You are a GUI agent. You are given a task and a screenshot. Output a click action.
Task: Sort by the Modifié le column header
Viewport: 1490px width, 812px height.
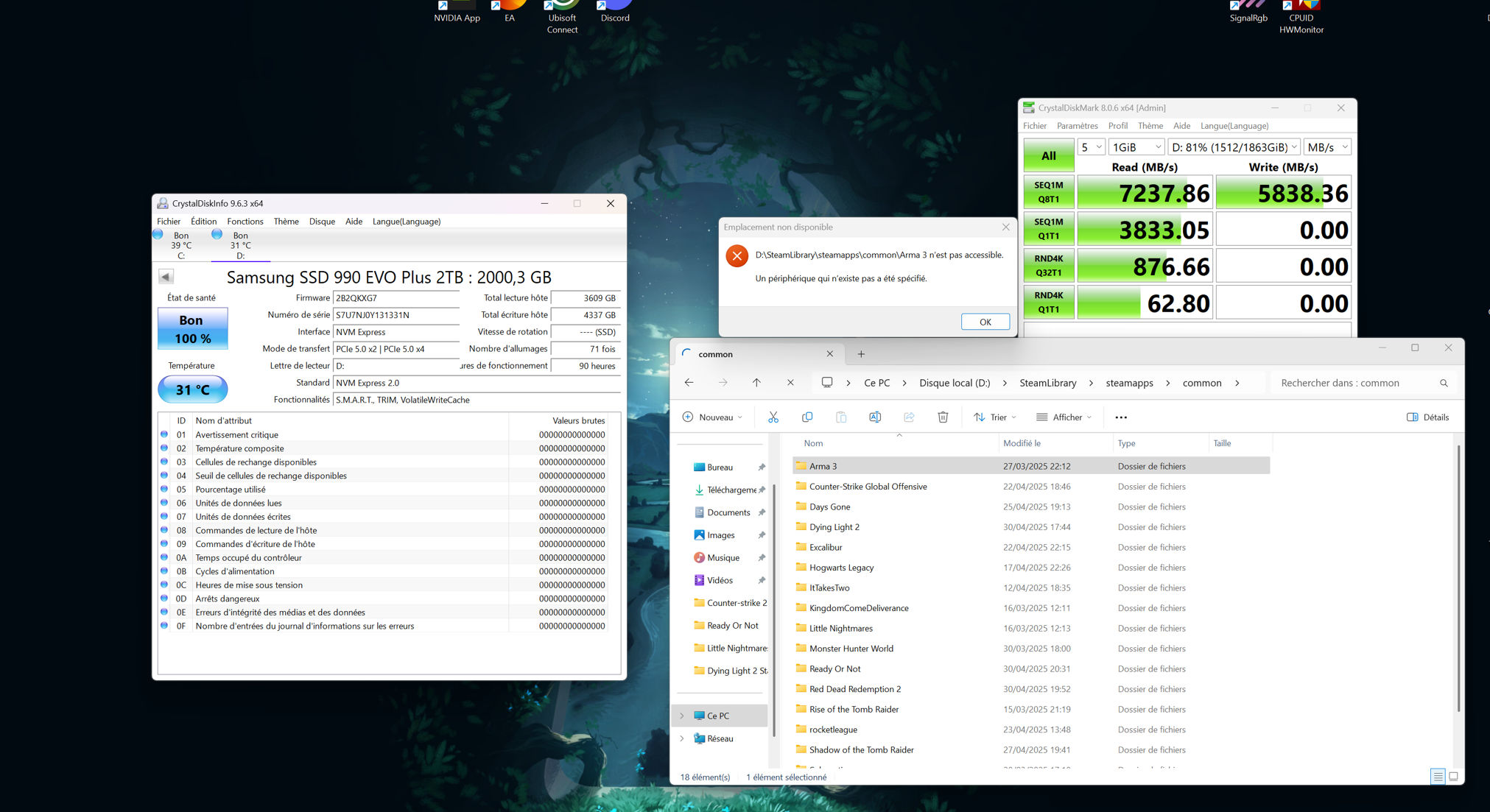coord(1055,443)
